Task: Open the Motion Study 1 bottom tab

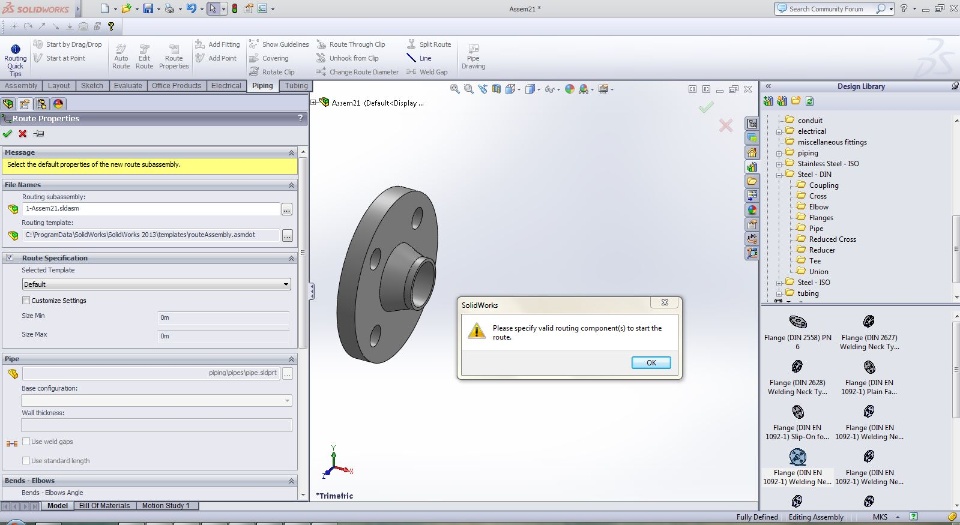Action: click(x=166, y=505)
